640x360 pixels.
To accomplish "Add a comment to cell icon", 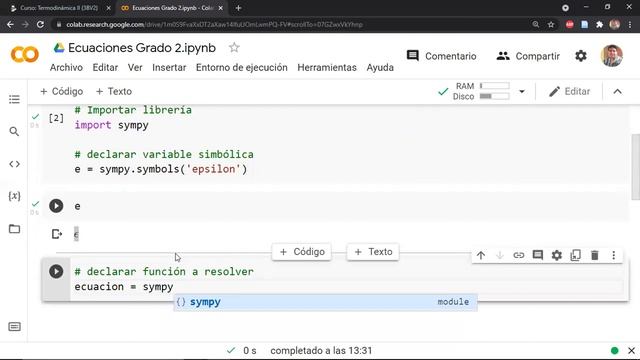I will (x=538, y=256).
